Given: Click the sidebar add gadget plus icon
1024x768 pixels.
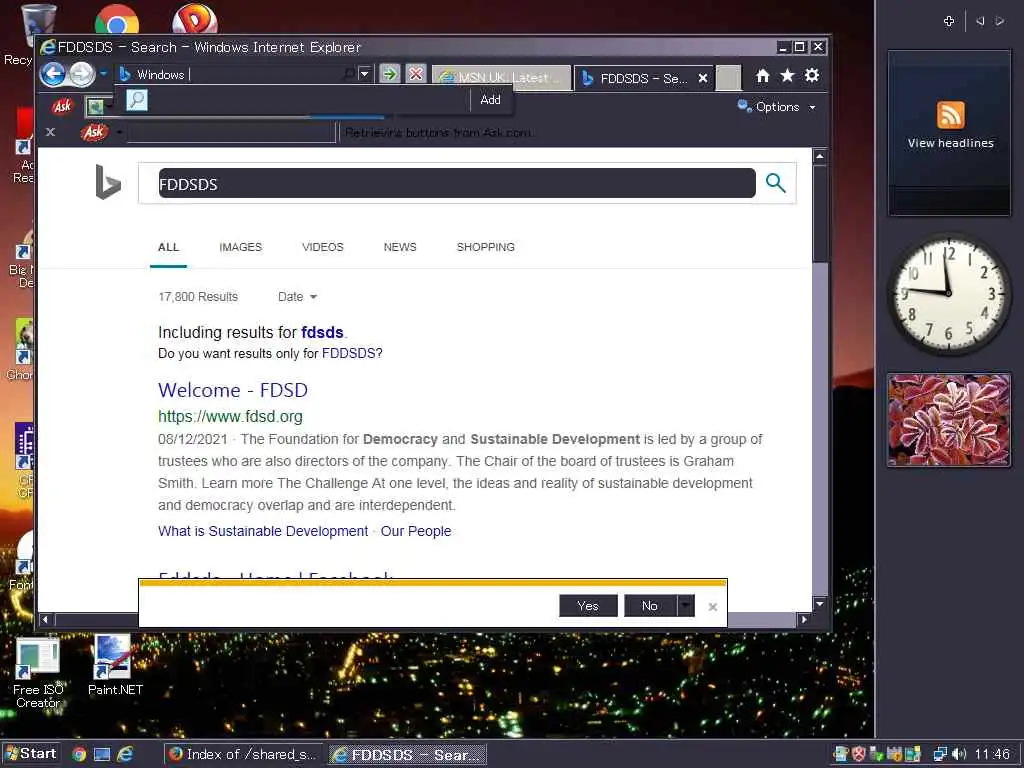Looking at the screenshot, I should coord(949,22).
